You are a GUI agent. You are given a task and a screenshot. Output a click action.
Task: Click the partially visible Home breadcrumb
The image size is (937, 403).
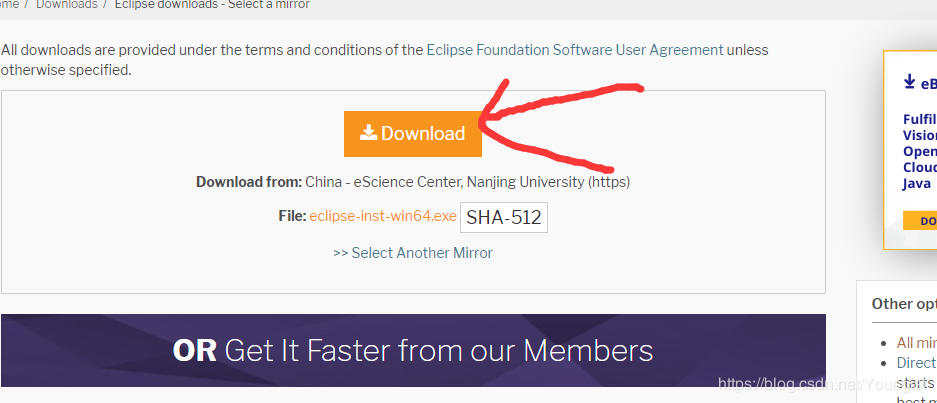(x=9, y=5)
